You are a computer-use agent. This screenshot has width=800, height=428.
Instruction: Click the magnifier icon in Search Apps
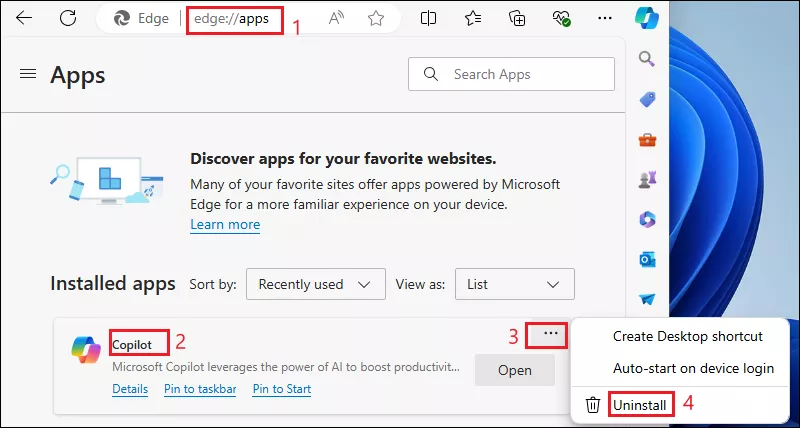click(x=431, y=74)
